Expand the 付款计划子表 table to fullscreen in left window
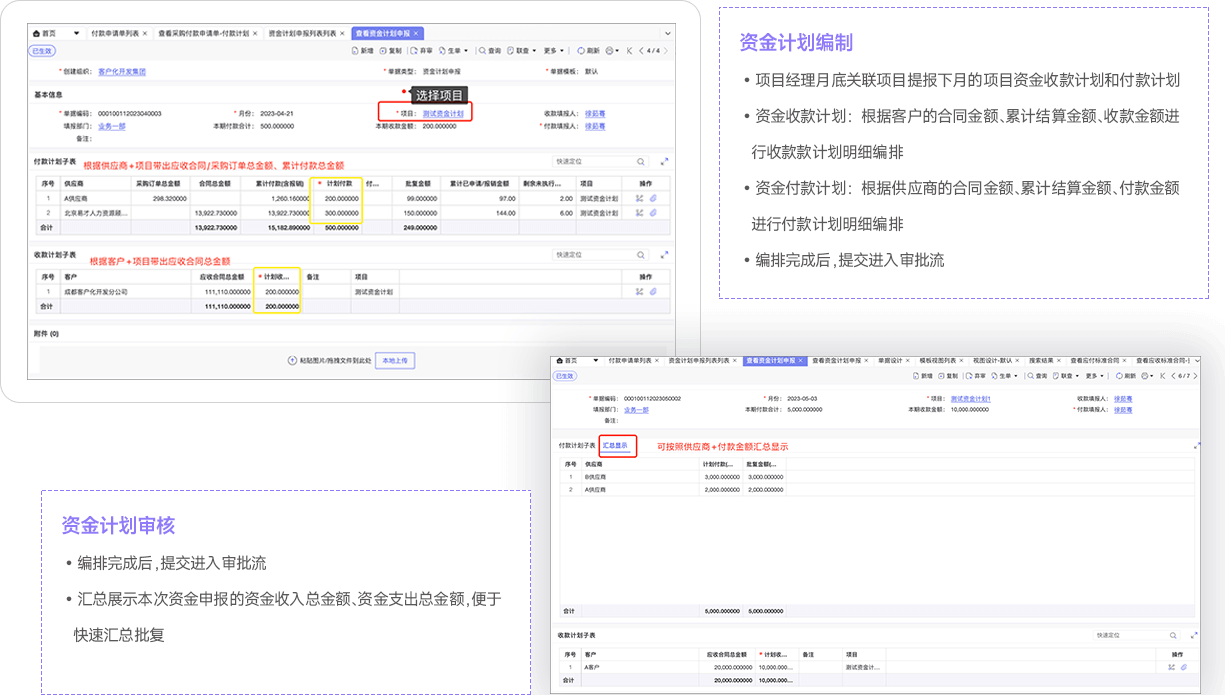The image size is (1225, 695). 664,161
